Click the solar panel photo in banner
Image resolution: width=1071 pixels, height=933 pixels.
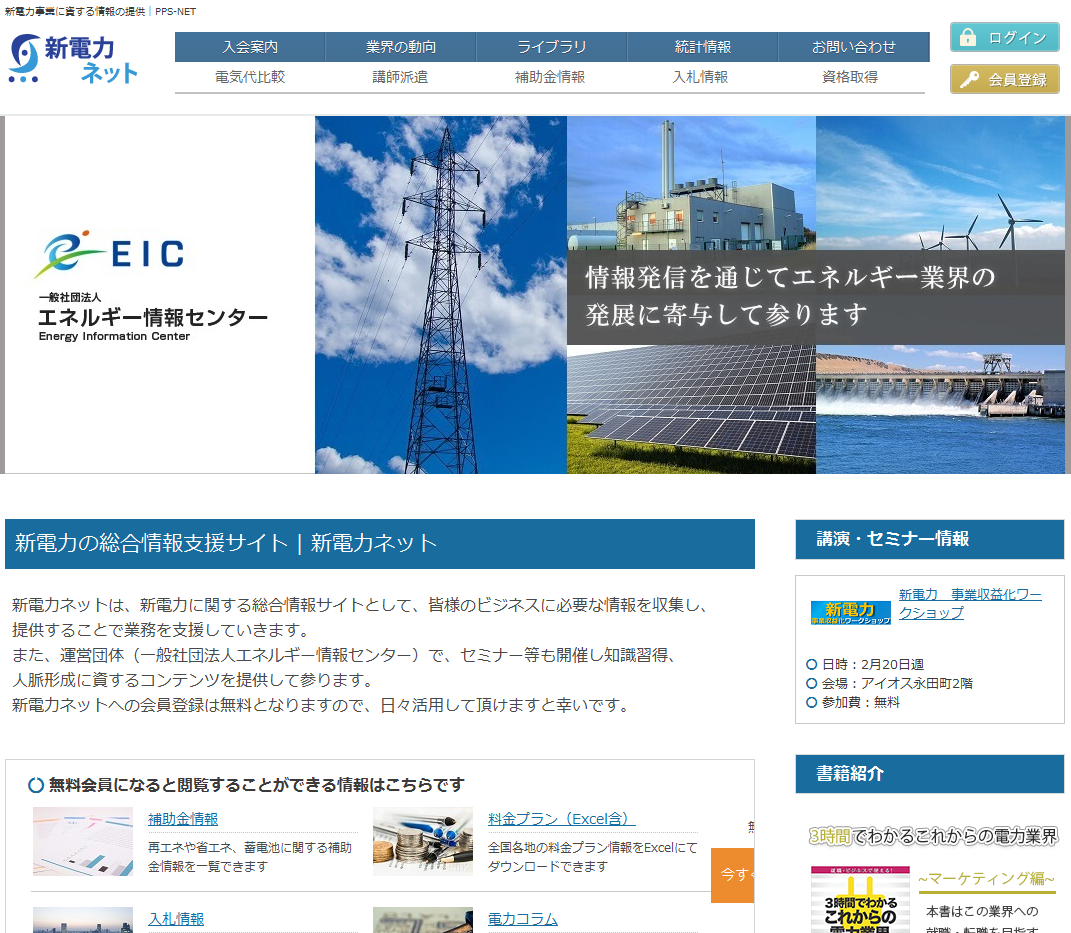[x=691, y=409]
